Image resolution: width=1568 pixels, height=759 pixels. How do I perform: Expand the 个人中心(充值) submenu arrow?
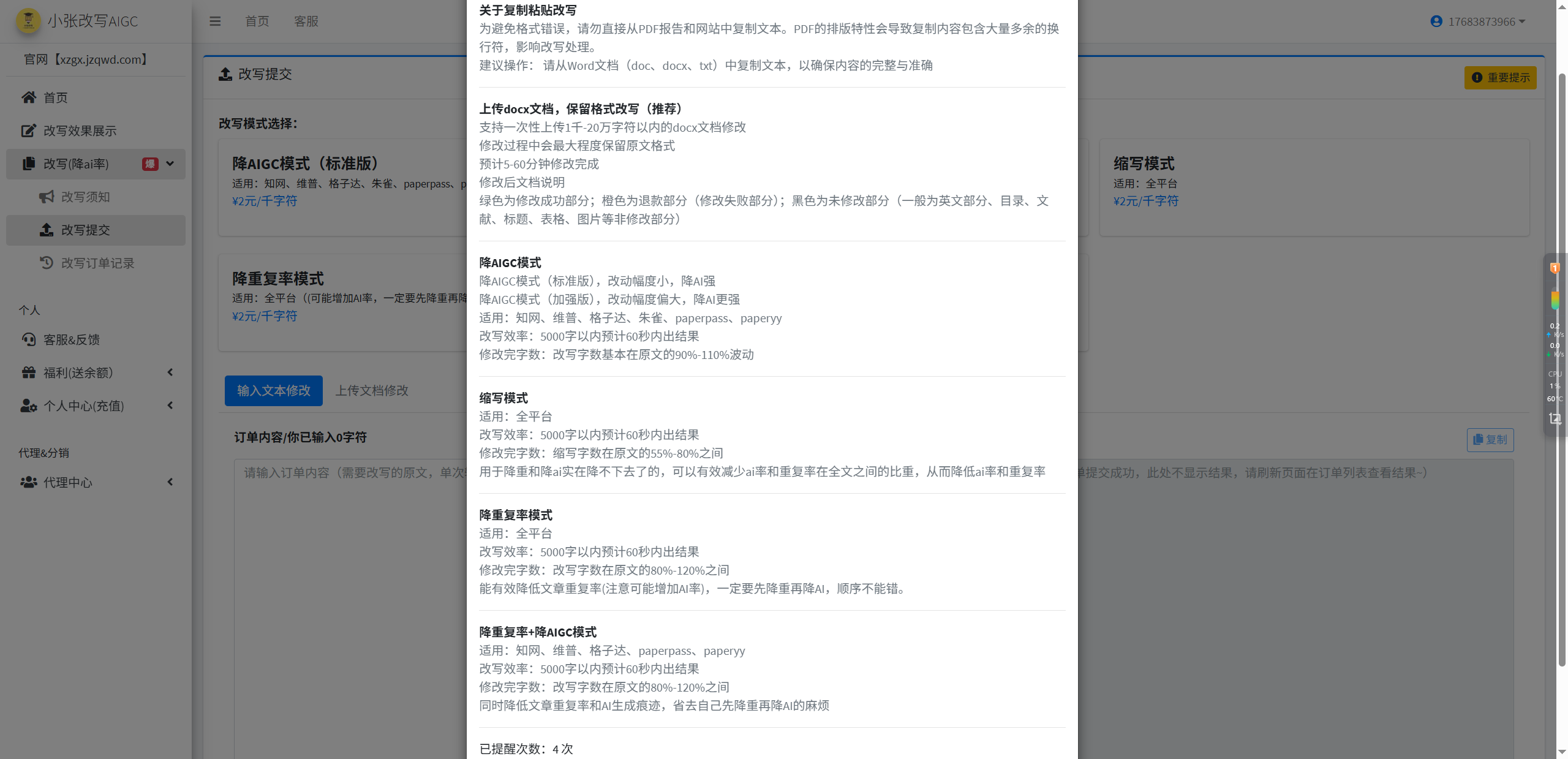click(x=170, y=406)
